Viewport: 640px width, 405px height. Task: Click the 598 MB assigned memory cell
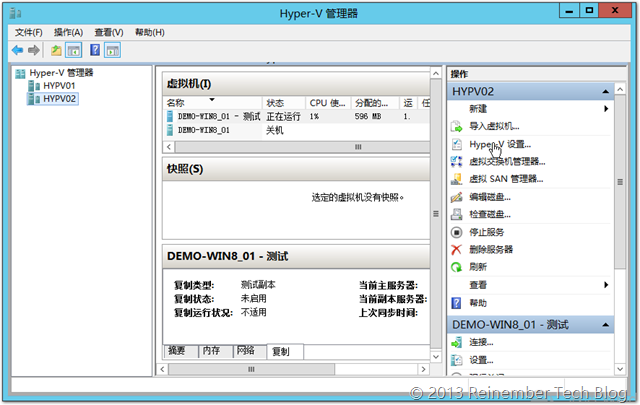click(x=368, y=117)
